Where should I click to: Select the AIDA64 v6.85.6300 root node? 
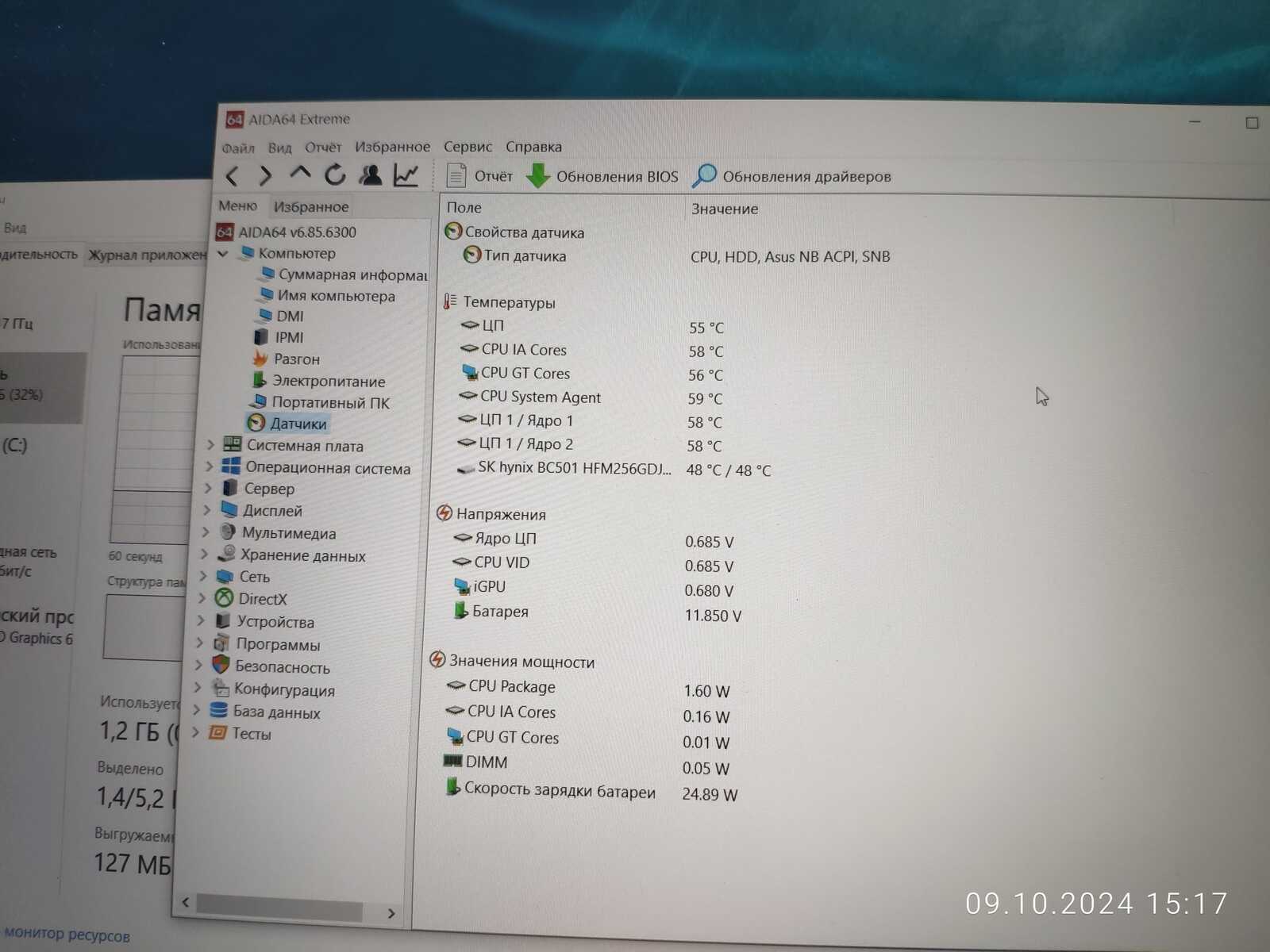point(287,232)
